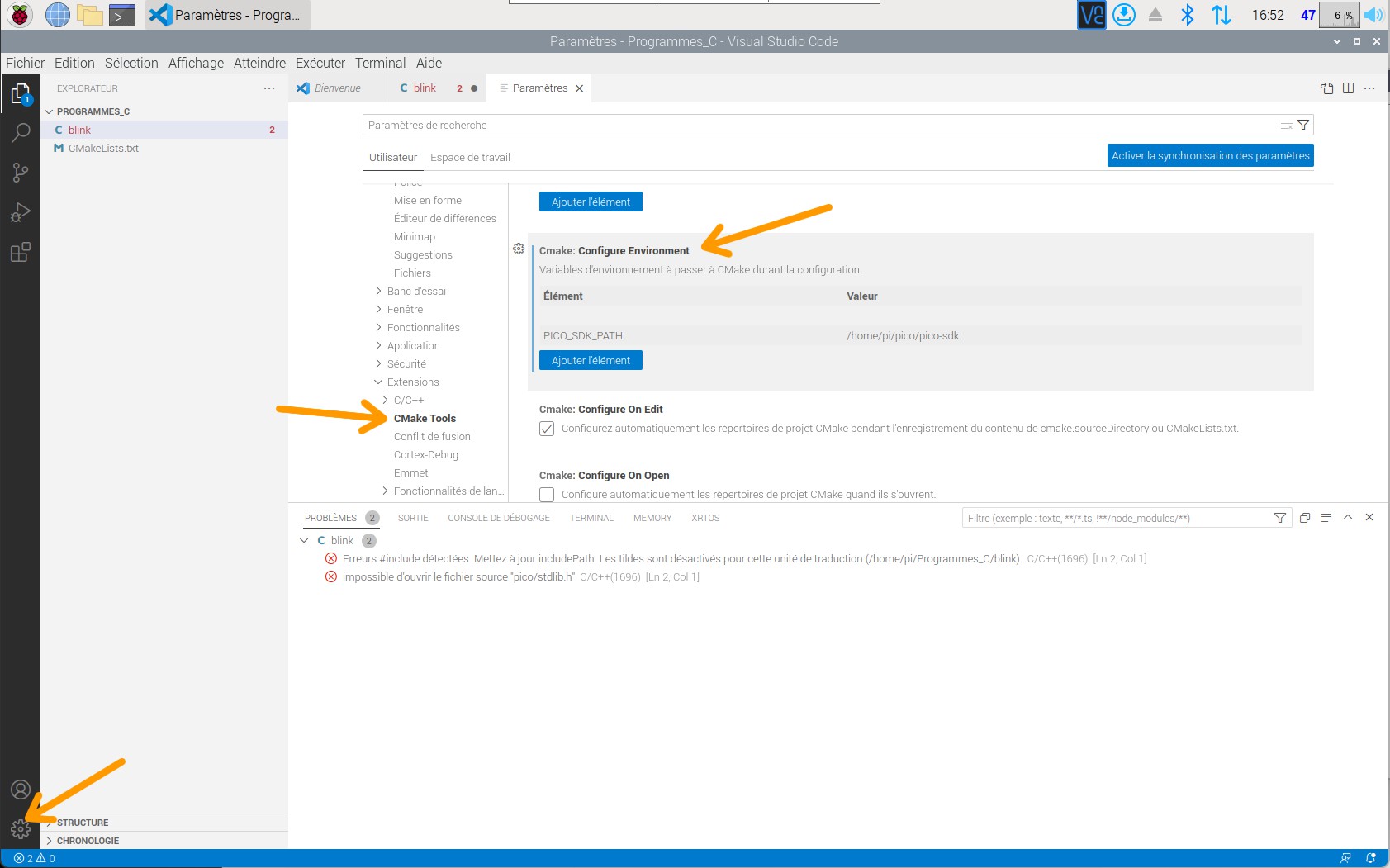This screenshot has height=868, width=1390.
Task: Collapse Extensions settings category
Action: pos(378,382)
